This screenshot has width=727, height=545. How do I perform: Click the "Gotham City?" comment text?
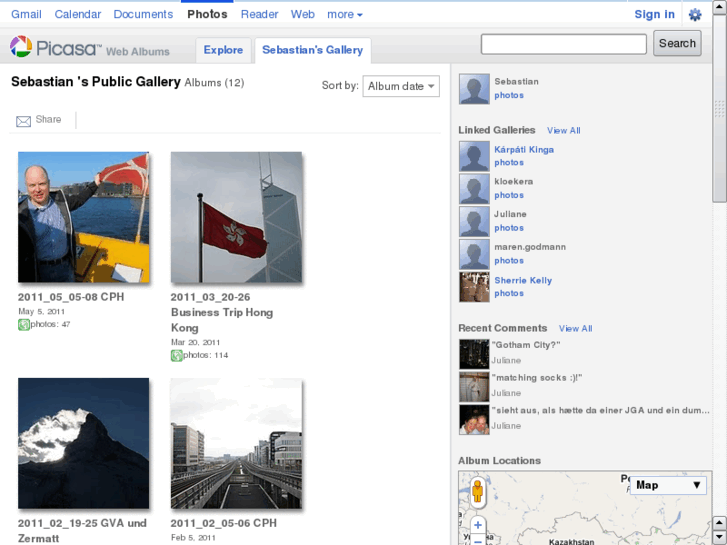click(526, 345)
